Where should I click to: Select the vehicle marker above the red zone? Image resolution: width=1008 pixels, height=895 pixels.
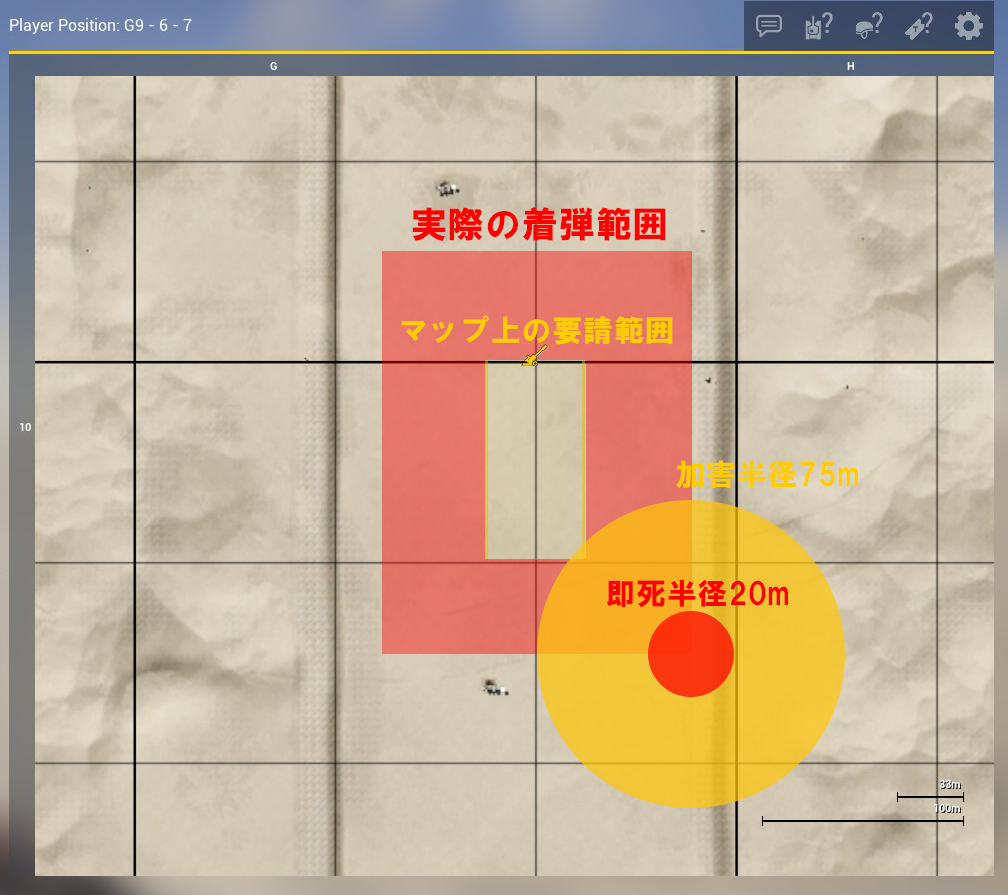446,187
